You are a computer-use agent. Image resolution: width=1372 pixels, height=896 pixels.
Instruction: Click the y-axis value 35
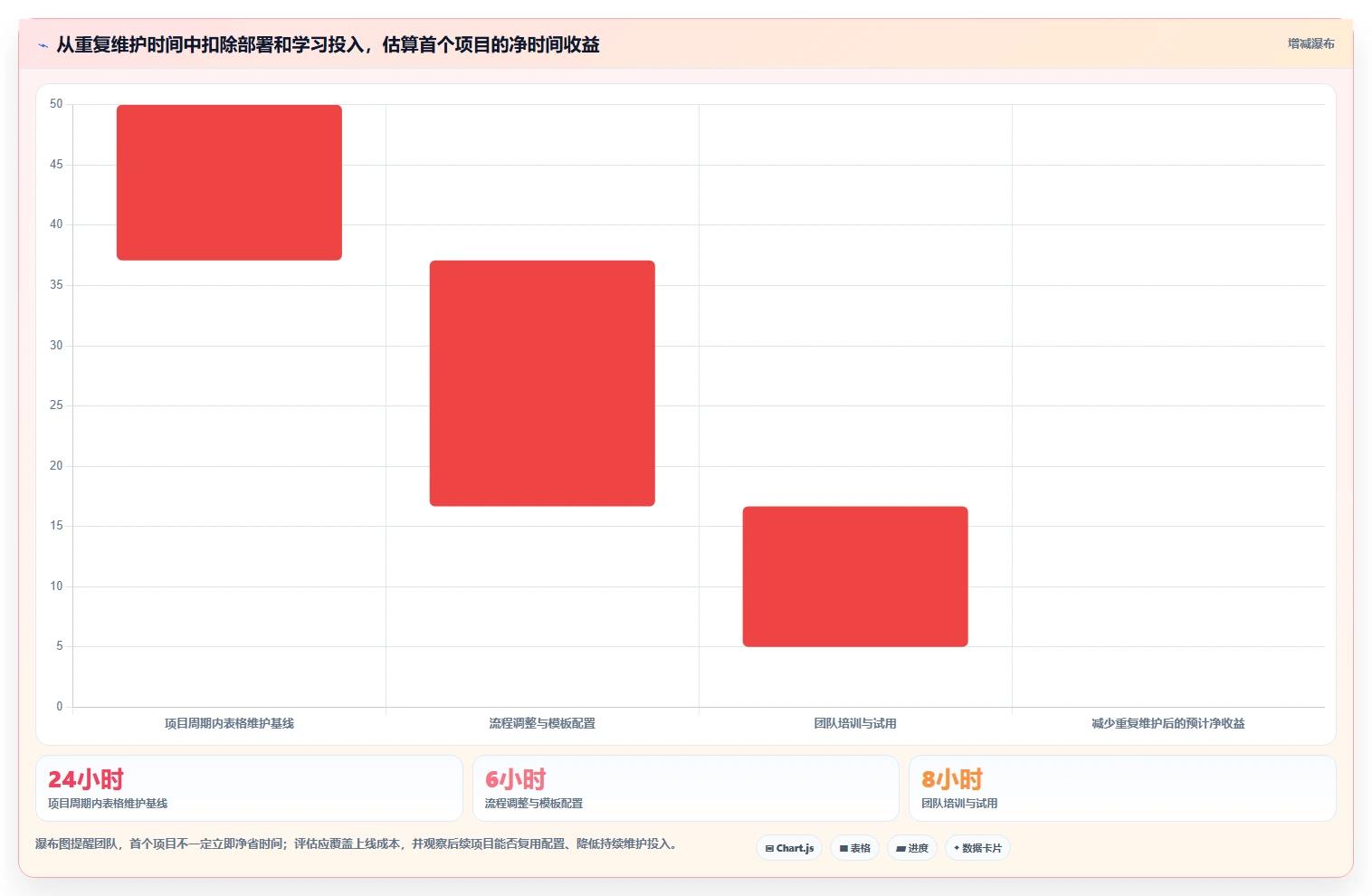click(x=56, y=285)
